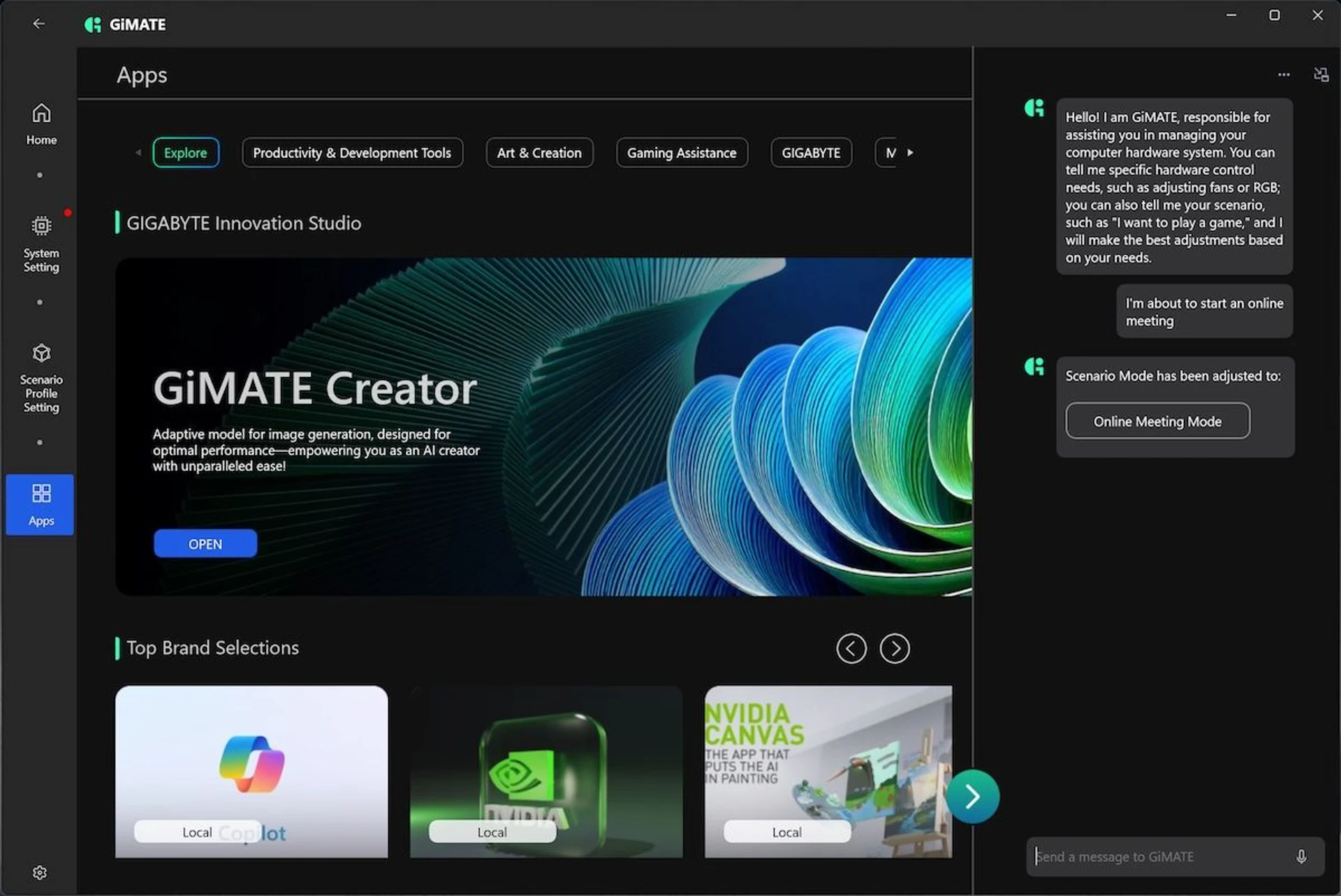Select the Apps sidebar item

[x=41, y=504]
